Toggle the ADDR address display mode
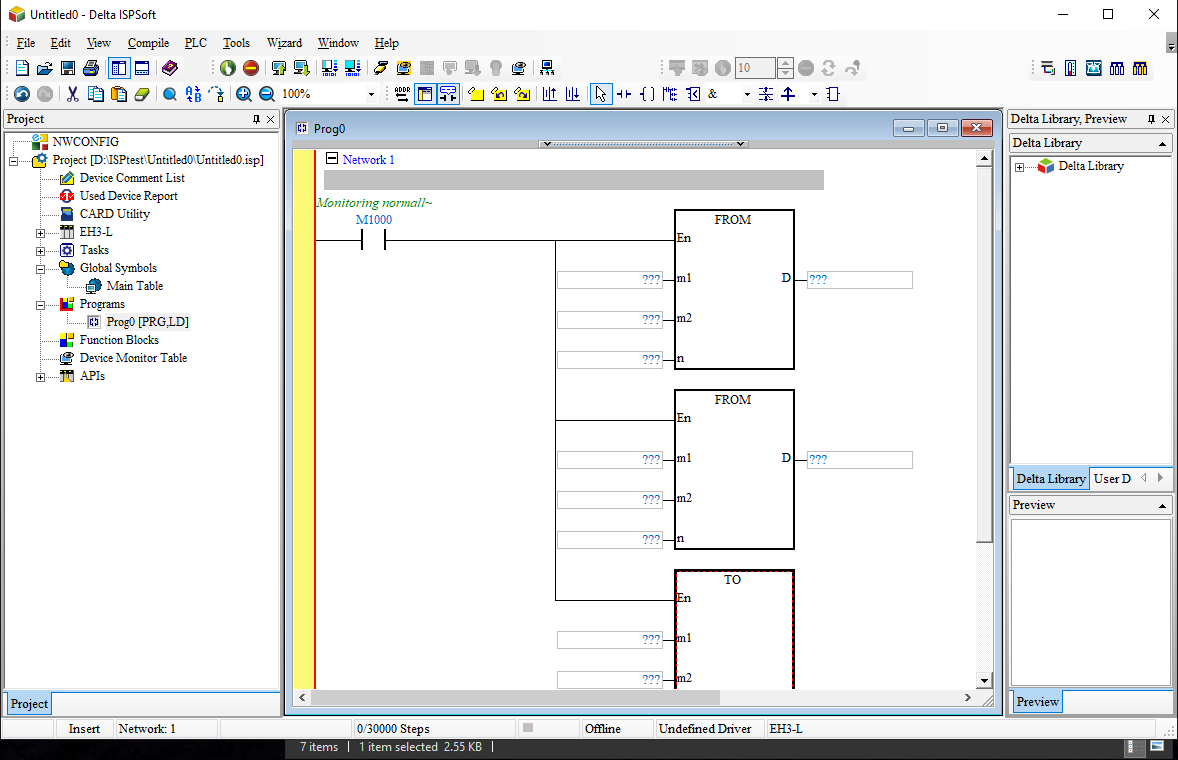The image size is (1178, 760). click(x=400, y=94)
